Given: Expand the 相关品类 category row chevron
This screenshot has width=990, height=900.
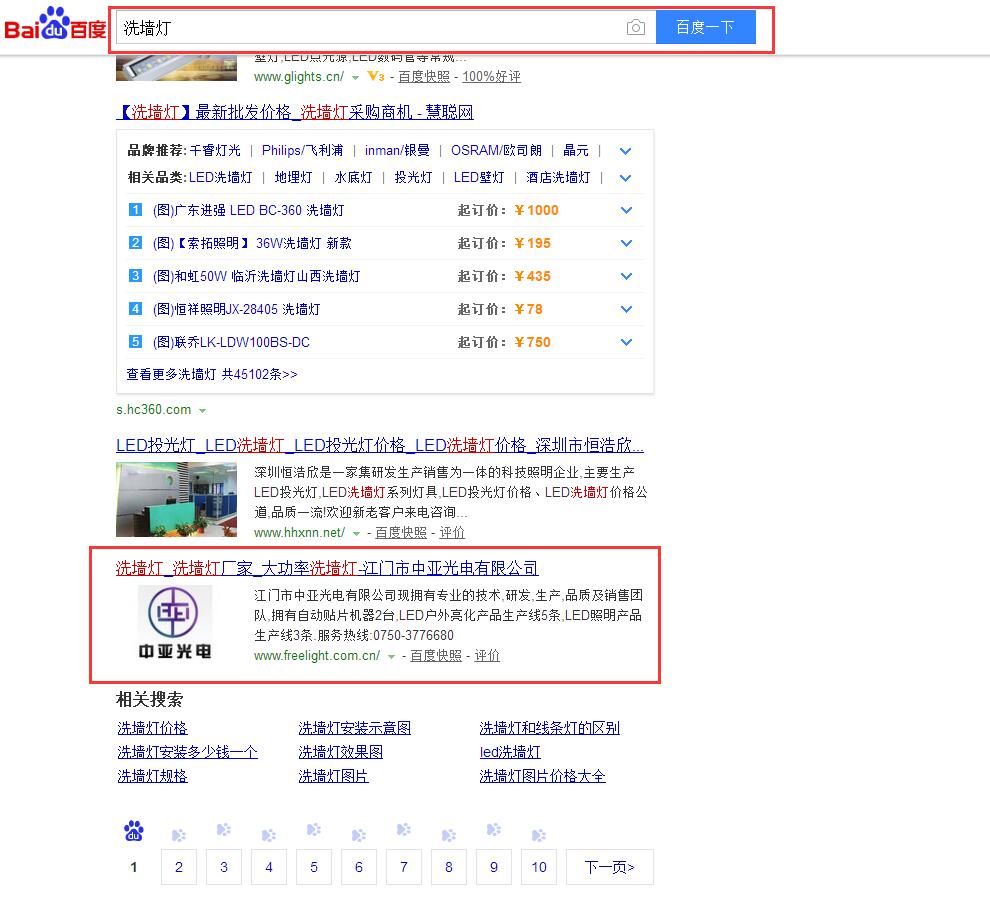Looking at the screenshot, I should [x=625, y=178].
